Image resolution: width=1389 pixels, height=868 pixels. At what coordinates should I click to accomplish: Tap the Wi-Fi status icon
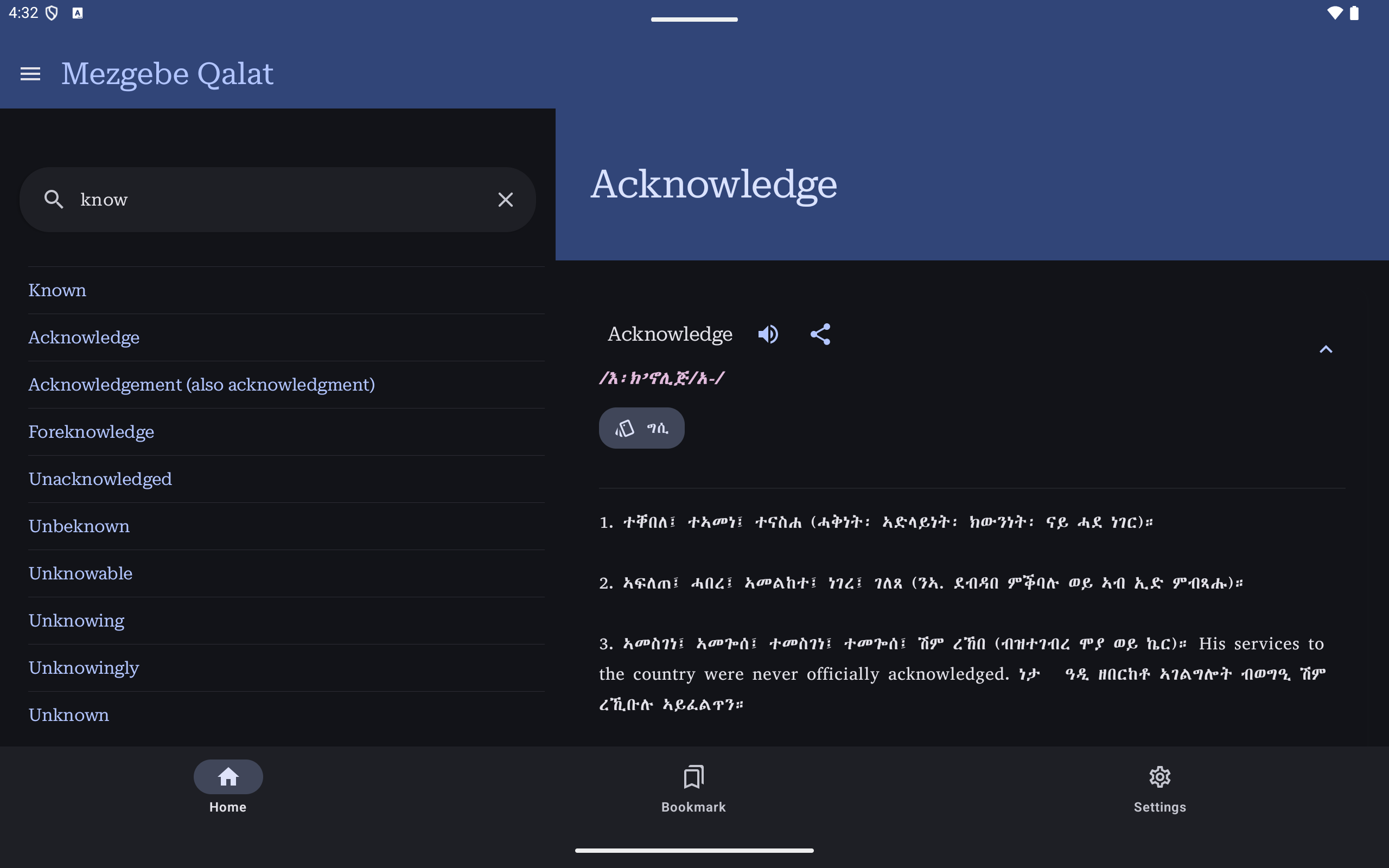click(1335, 12)
